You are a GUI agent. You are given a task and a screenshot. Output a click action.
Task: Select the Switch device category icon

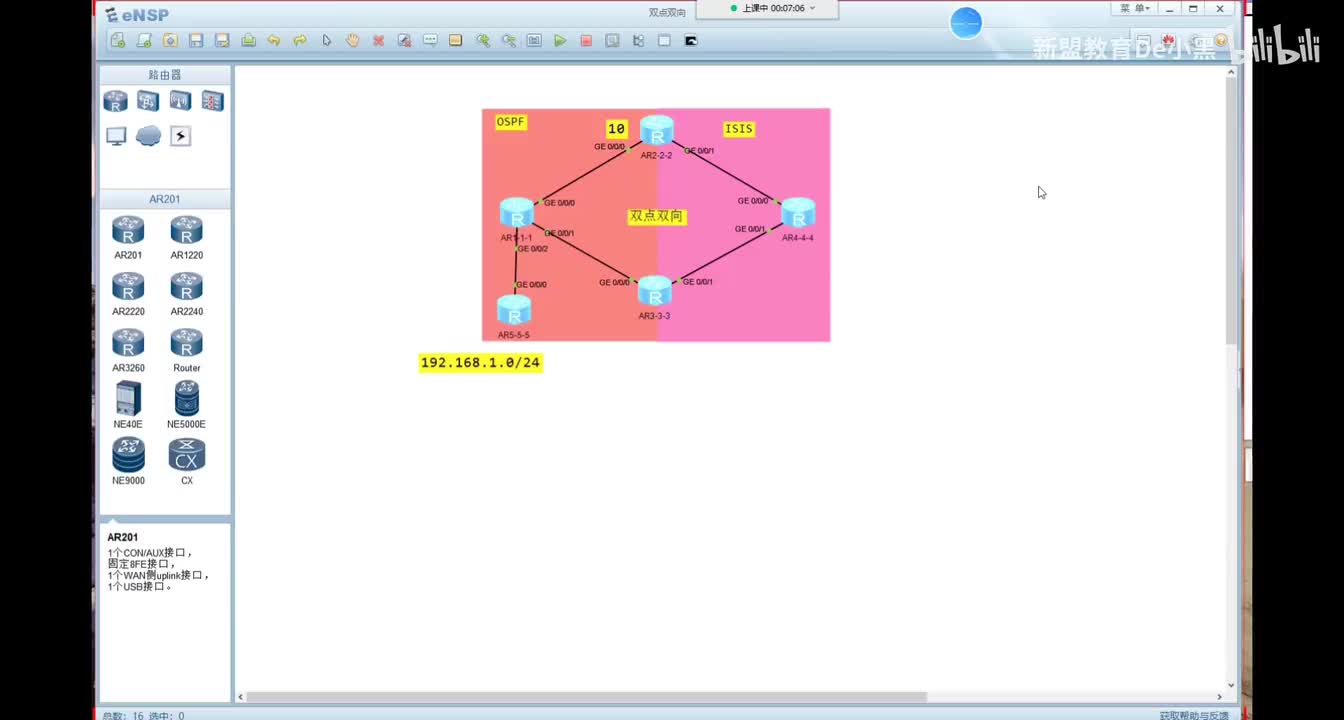click(148, 101)
